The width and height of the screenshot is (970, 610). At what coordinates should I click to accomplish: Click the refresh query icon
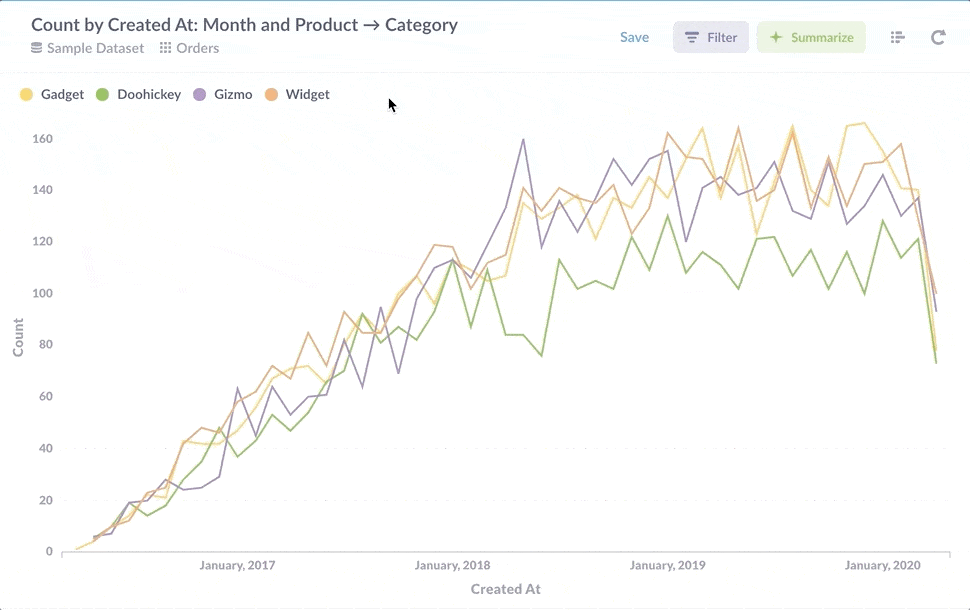[x=938, y=37]
